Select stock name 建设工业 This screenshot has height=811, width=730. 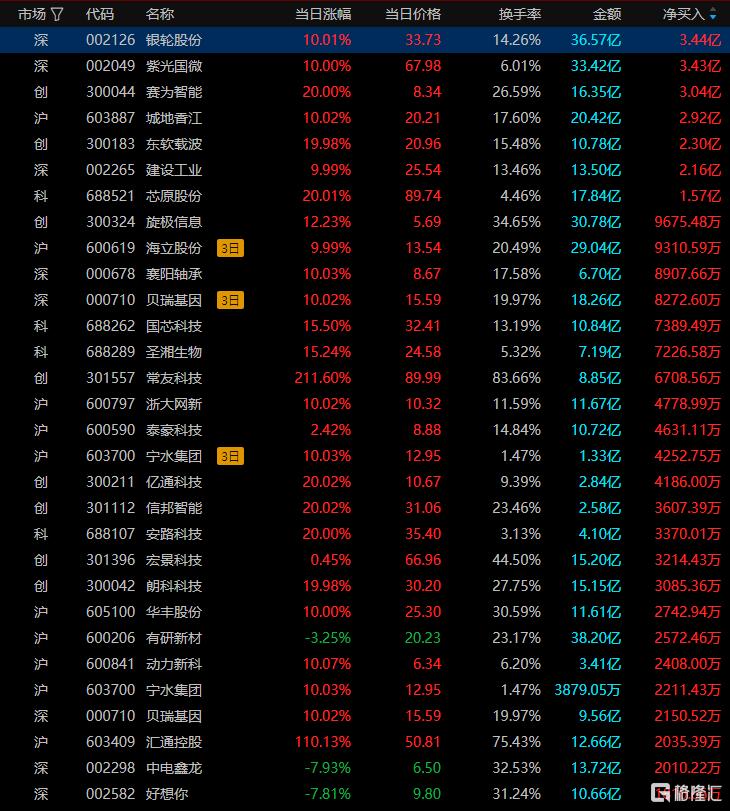pos(174,170)
